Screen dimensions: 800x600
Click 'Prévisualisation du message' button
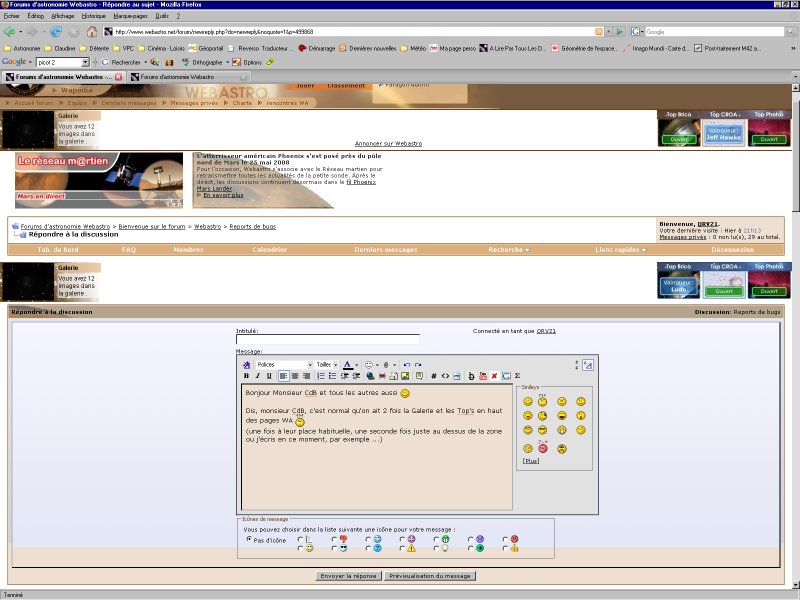tap(430, 576)
